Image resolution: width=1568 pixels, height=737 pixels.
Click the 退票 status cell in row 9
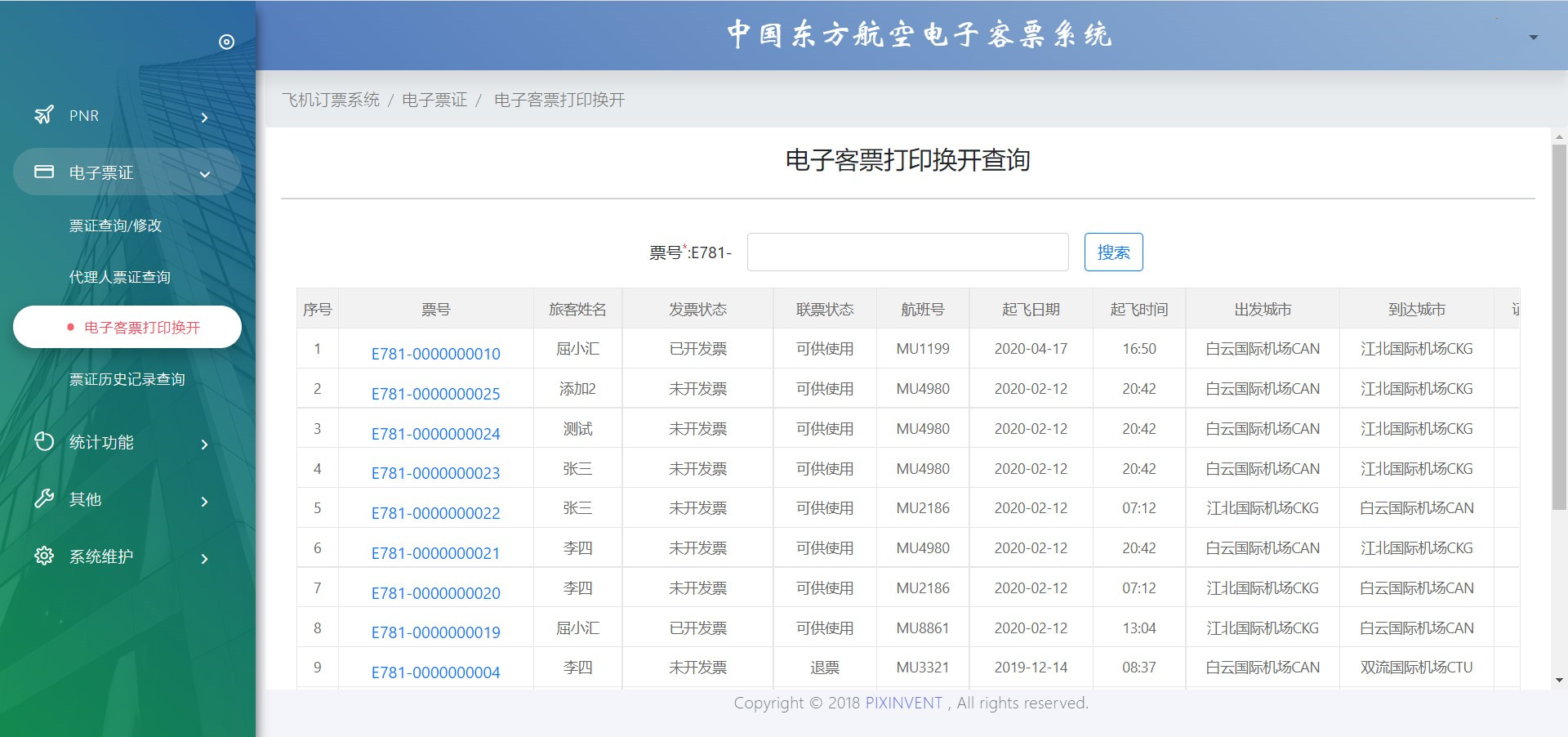click(x=825, y=668)
